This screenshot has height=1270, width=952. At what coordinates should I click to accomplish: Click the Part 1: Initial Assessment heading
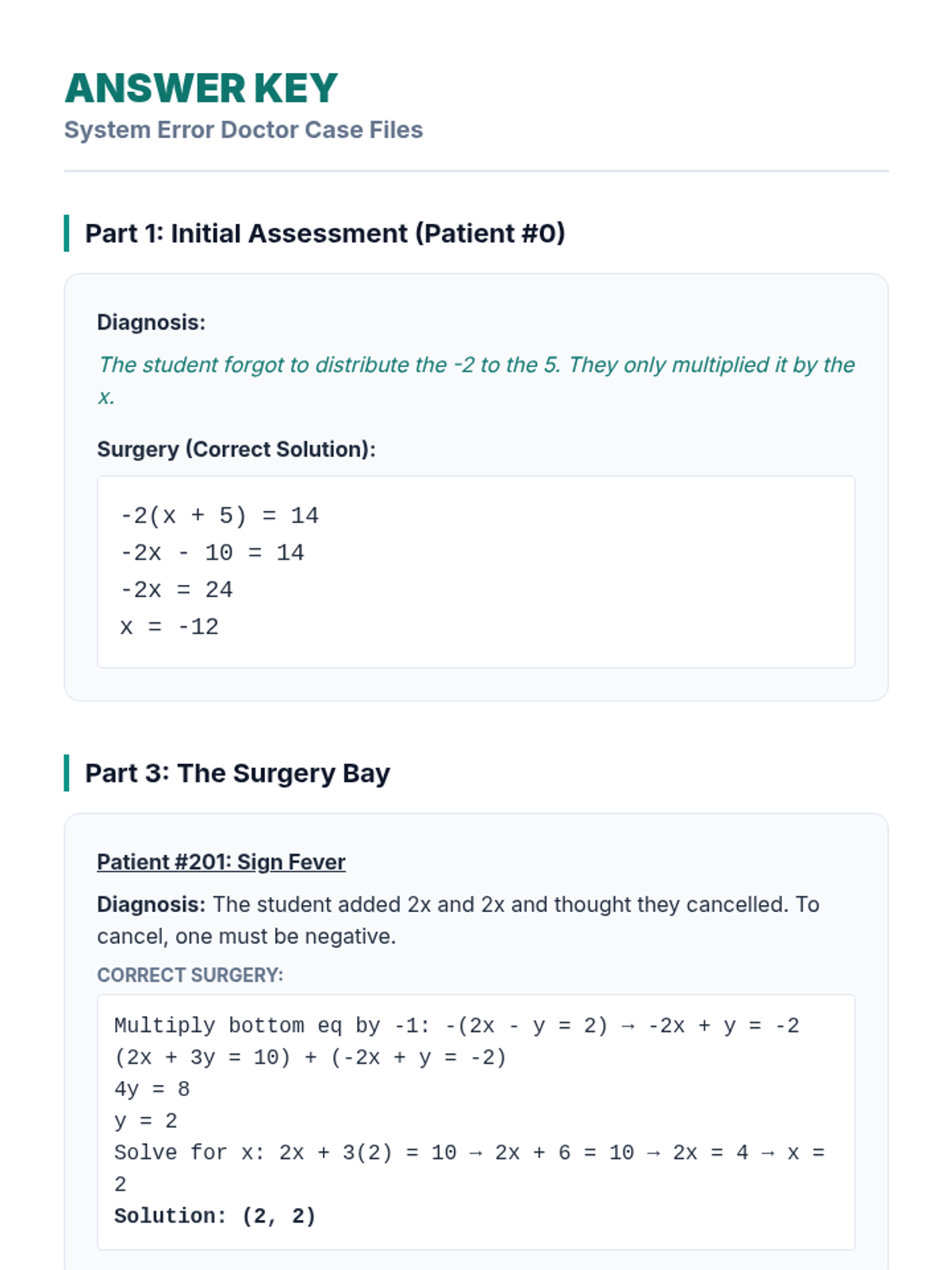pyautogui.click(x=324, y=233)
